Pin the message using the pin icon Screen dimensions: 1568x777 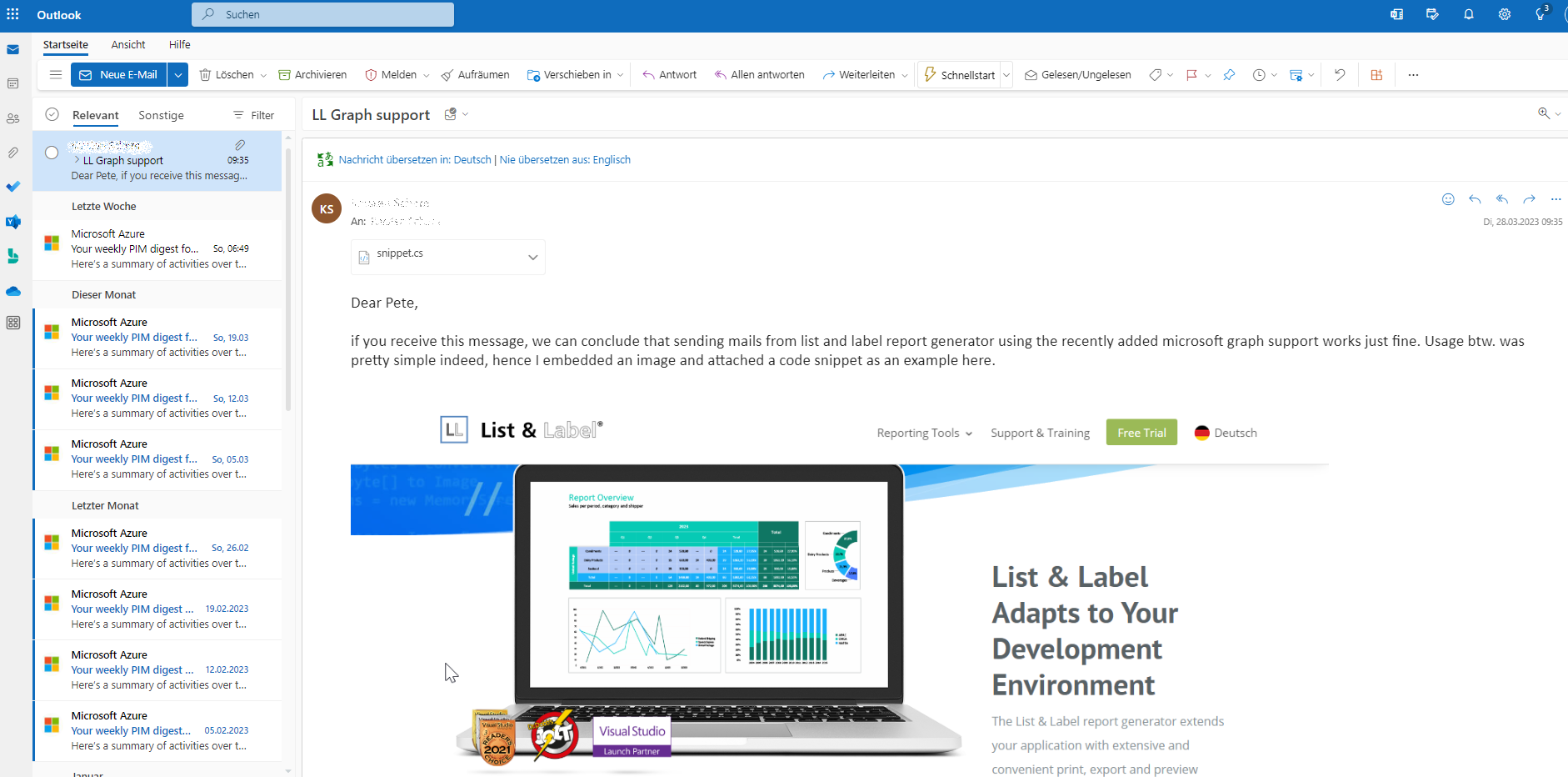pos(1229,74)
